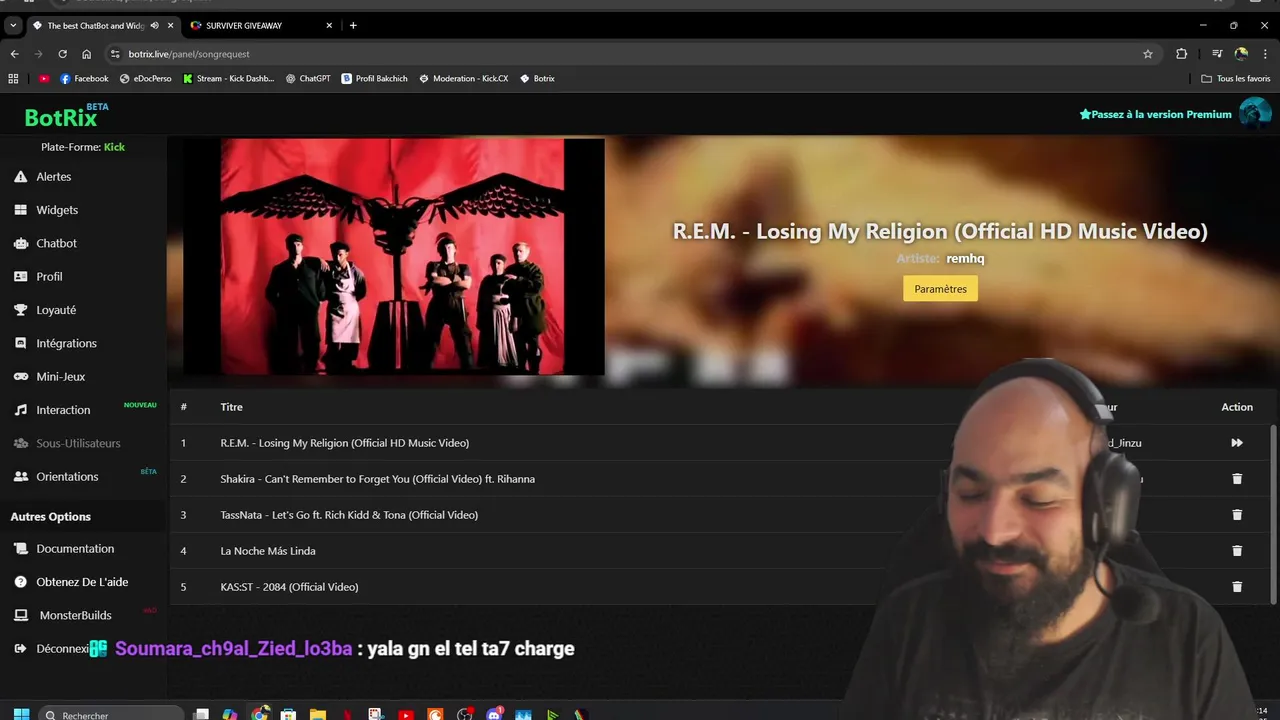The image size is (1280, 720).
Task: Bookmark this page with star icon
Action: tap(1148, 54)
